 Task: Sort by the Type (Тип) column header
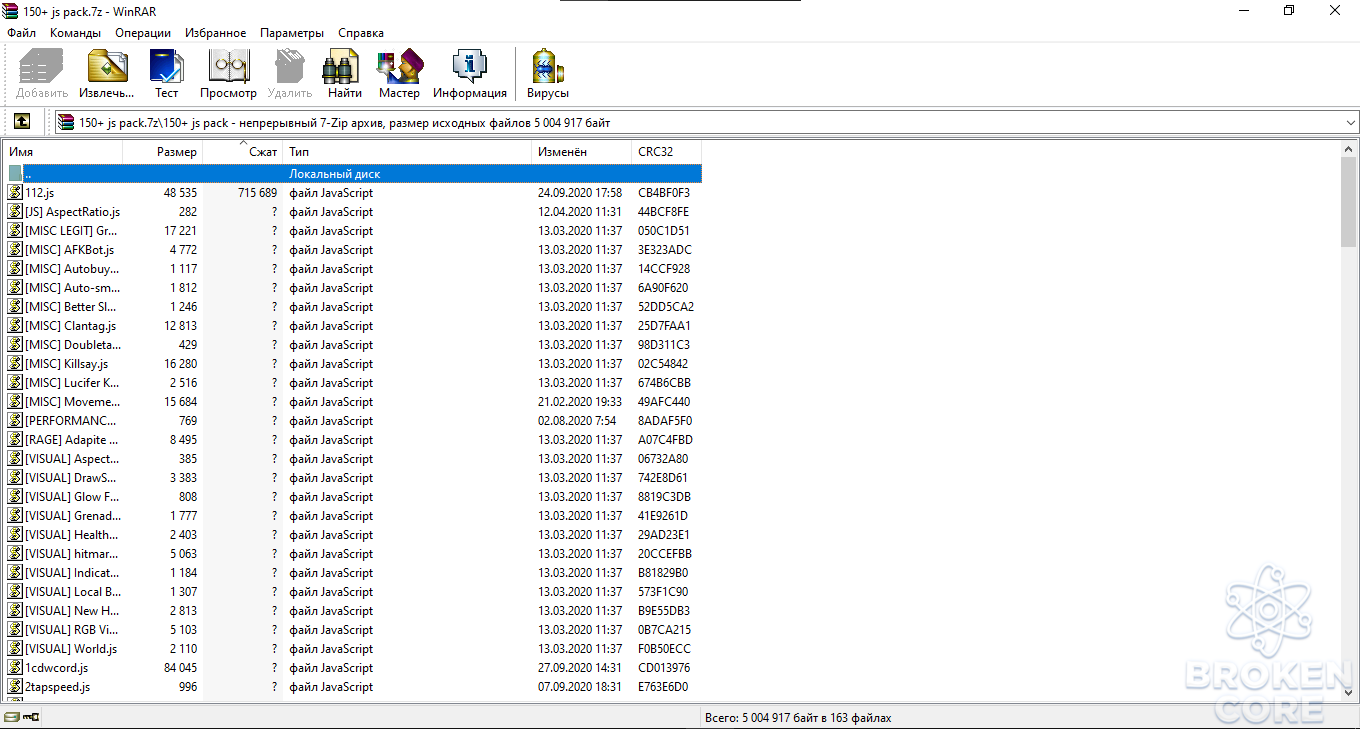point(408,152)
